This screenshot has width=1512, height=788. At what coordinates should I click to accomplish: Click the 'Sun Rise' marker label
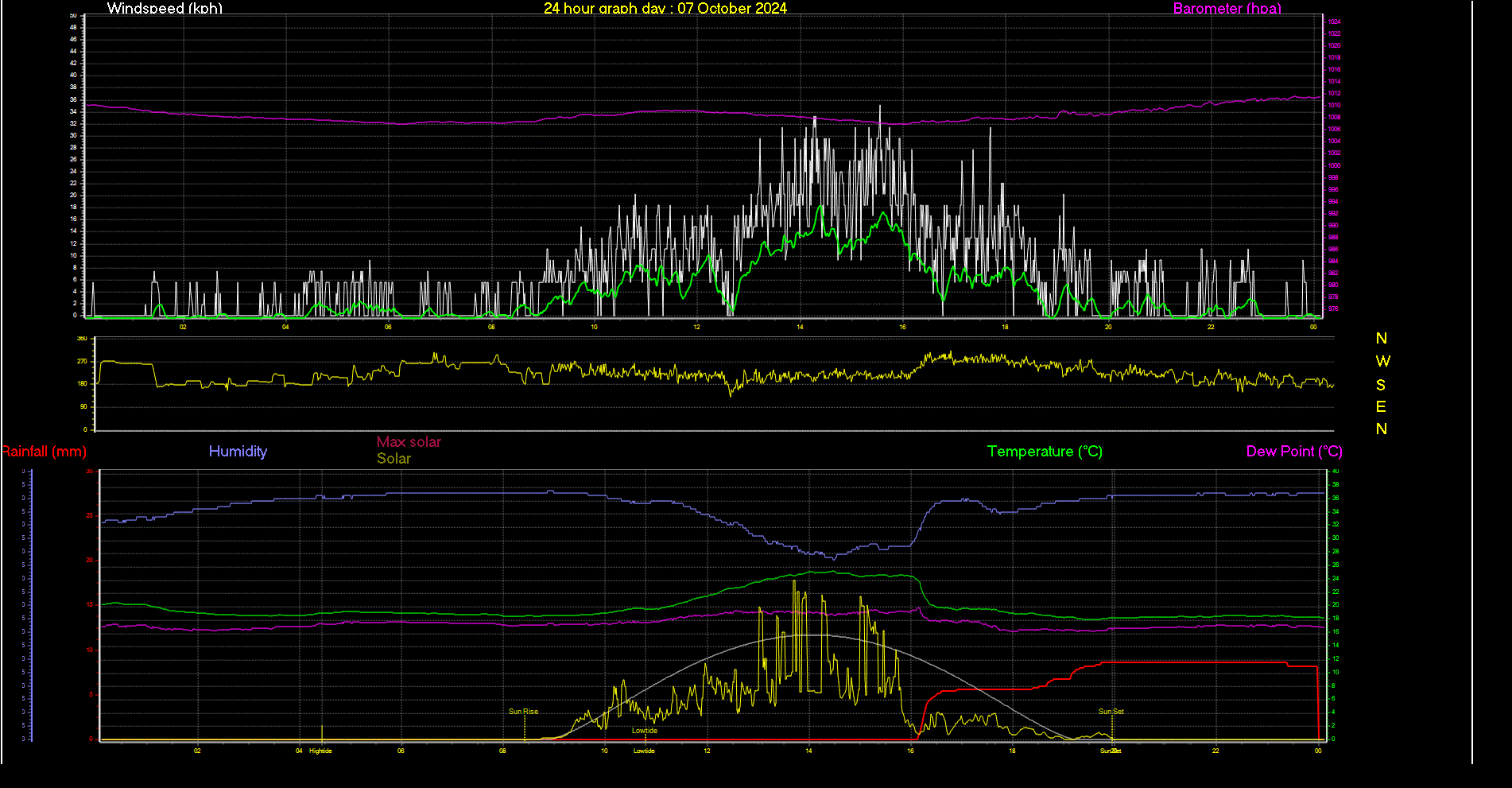523,712
